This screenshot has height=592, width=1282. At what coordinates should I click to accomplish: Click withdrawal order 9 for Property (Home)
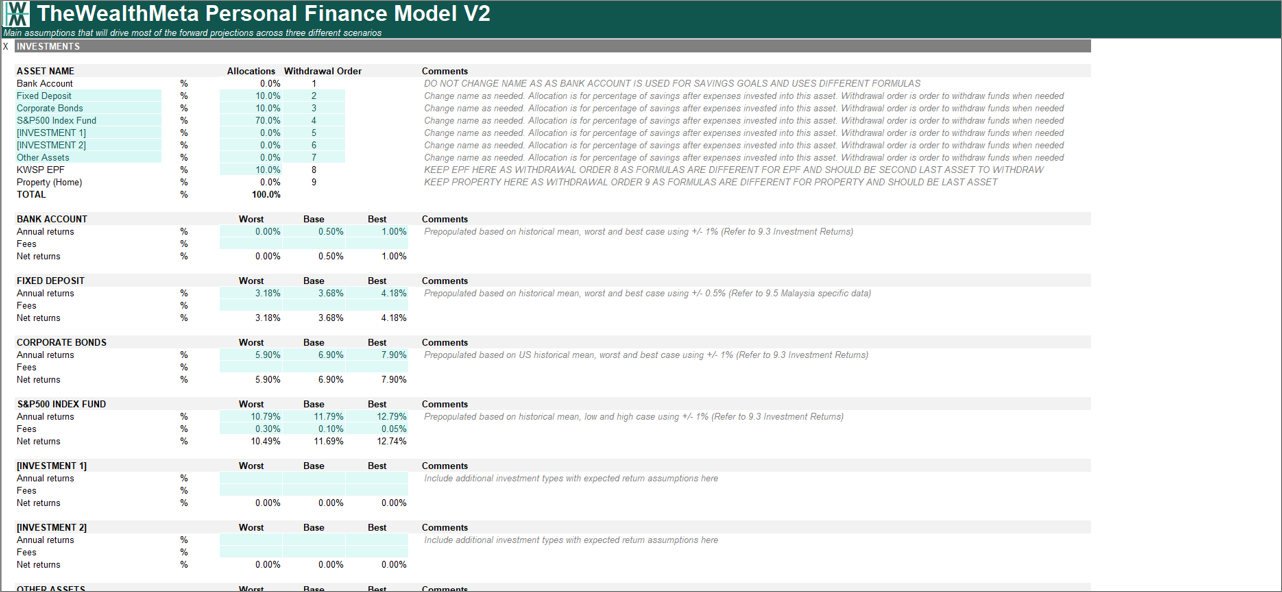(x=314, y=182)
